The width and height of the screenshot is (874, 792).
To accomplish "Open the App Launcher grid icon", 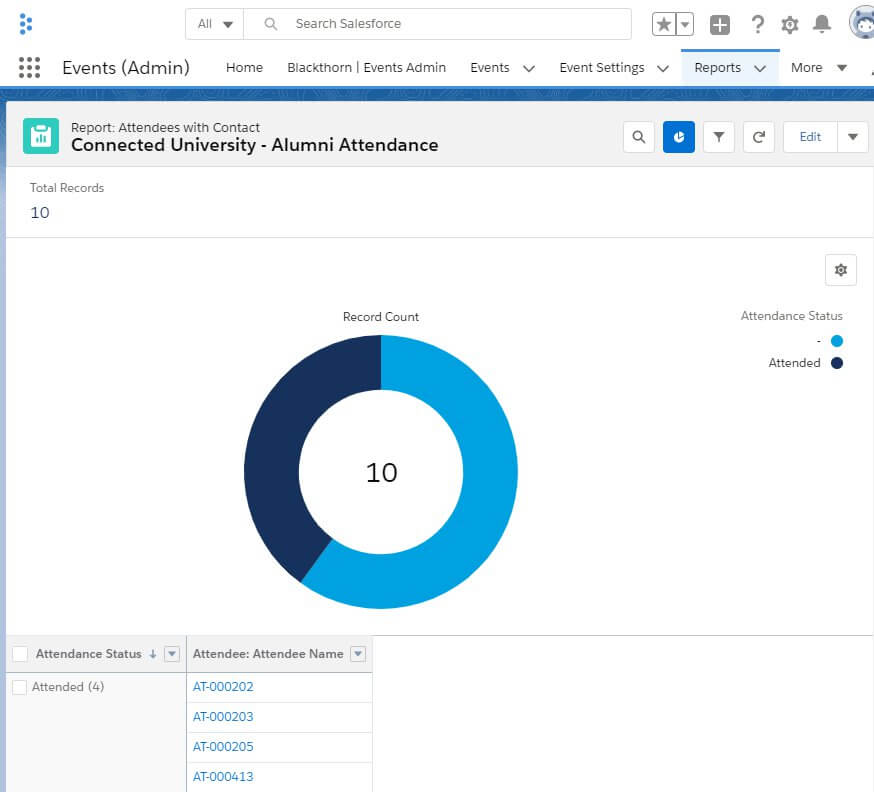I will pyautogui.click(x=29, y=68).
